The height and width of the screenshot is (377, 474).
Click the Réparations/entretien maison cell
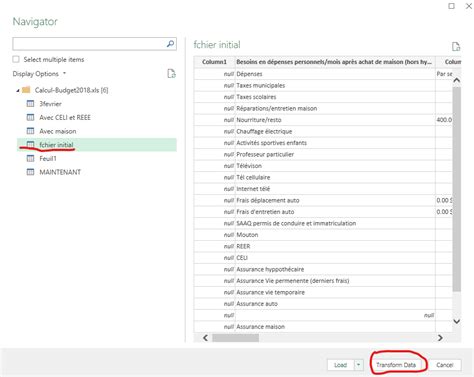coord(335,108)
